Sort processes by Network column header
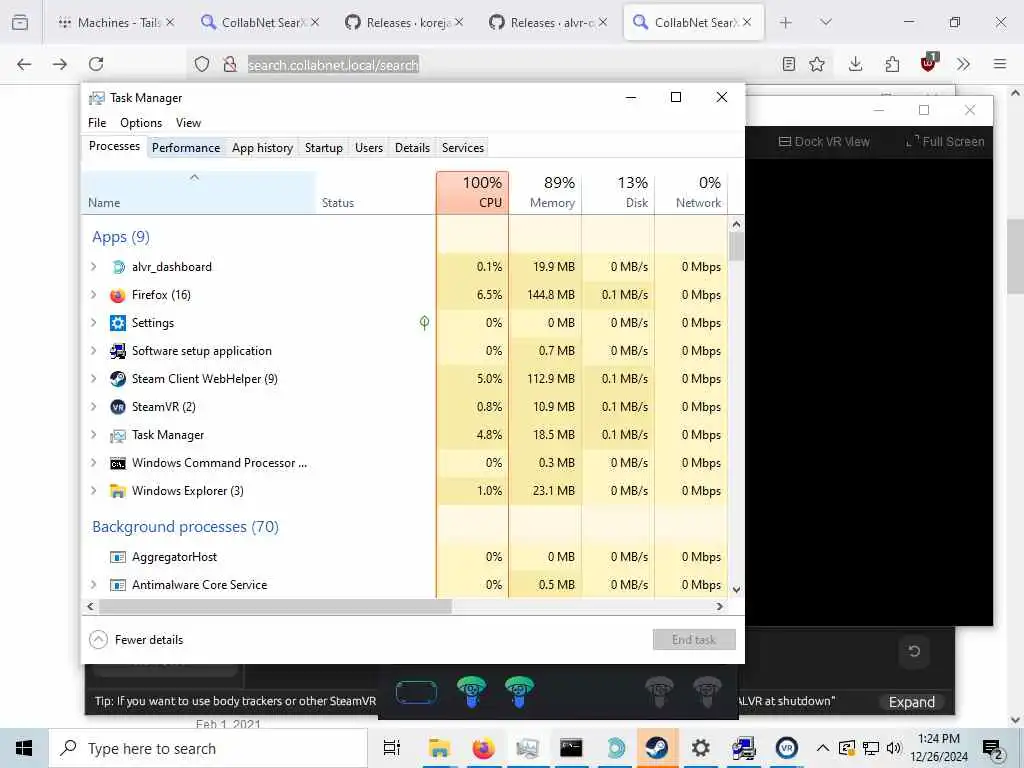The width and height of the screenshot is (1024, 768). [x=692, y=193]
